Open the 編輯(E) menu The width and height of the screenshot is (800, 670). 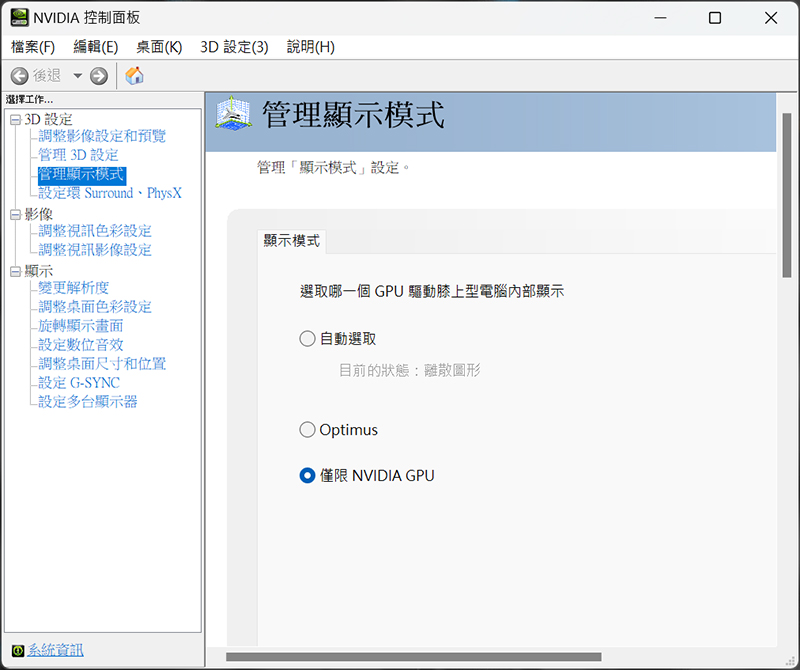coord(95,47)
